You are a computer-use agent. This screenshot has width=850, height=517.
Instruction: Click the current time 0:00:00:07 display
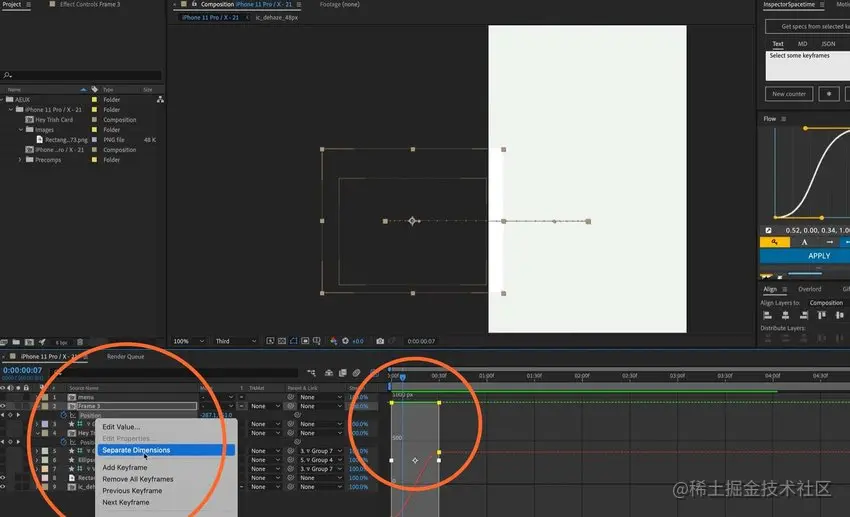(x=22, y=370)
